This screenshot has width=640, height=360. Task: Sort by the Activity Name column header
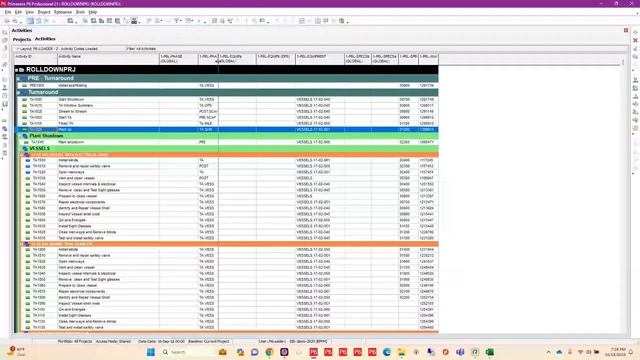[x=109, y=59]
